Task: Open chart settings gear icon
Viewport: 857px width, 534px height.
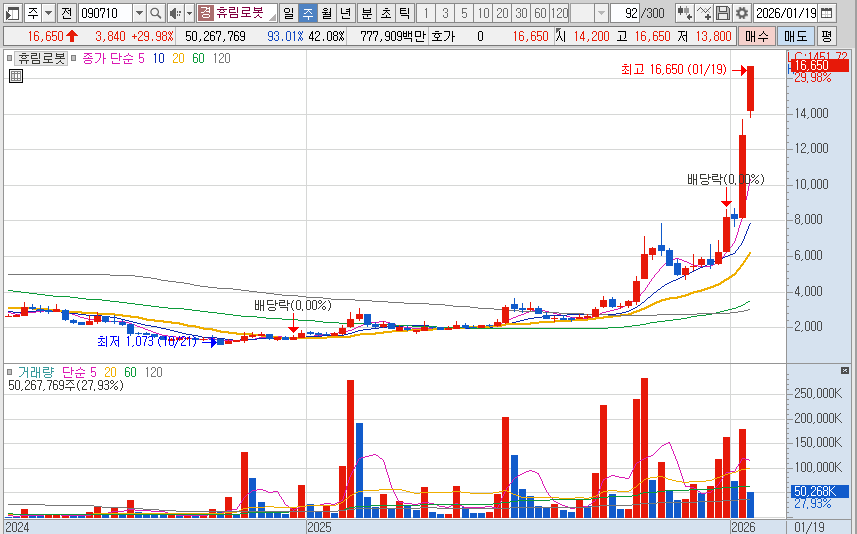Action: click(x=742, y=13)
